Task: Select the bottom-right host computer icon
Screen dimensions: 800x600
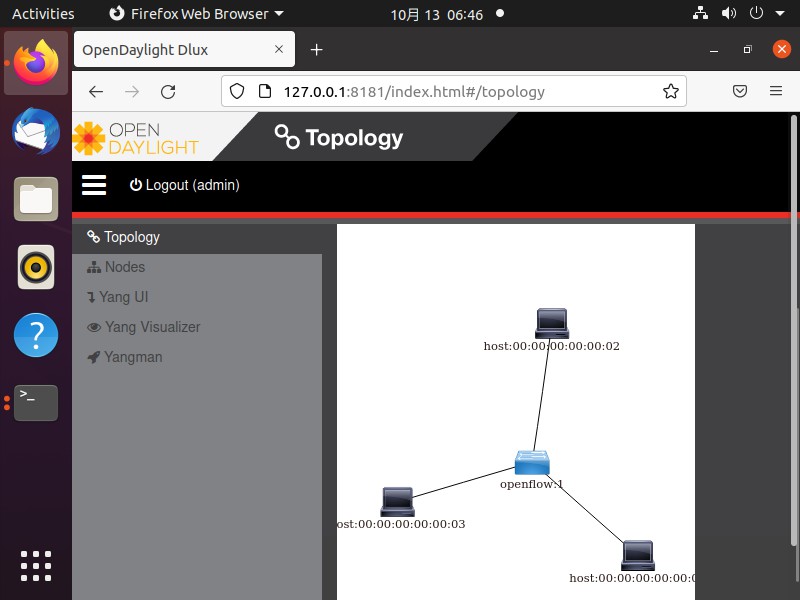Action: pyautogui.click(x=638, y=555)
